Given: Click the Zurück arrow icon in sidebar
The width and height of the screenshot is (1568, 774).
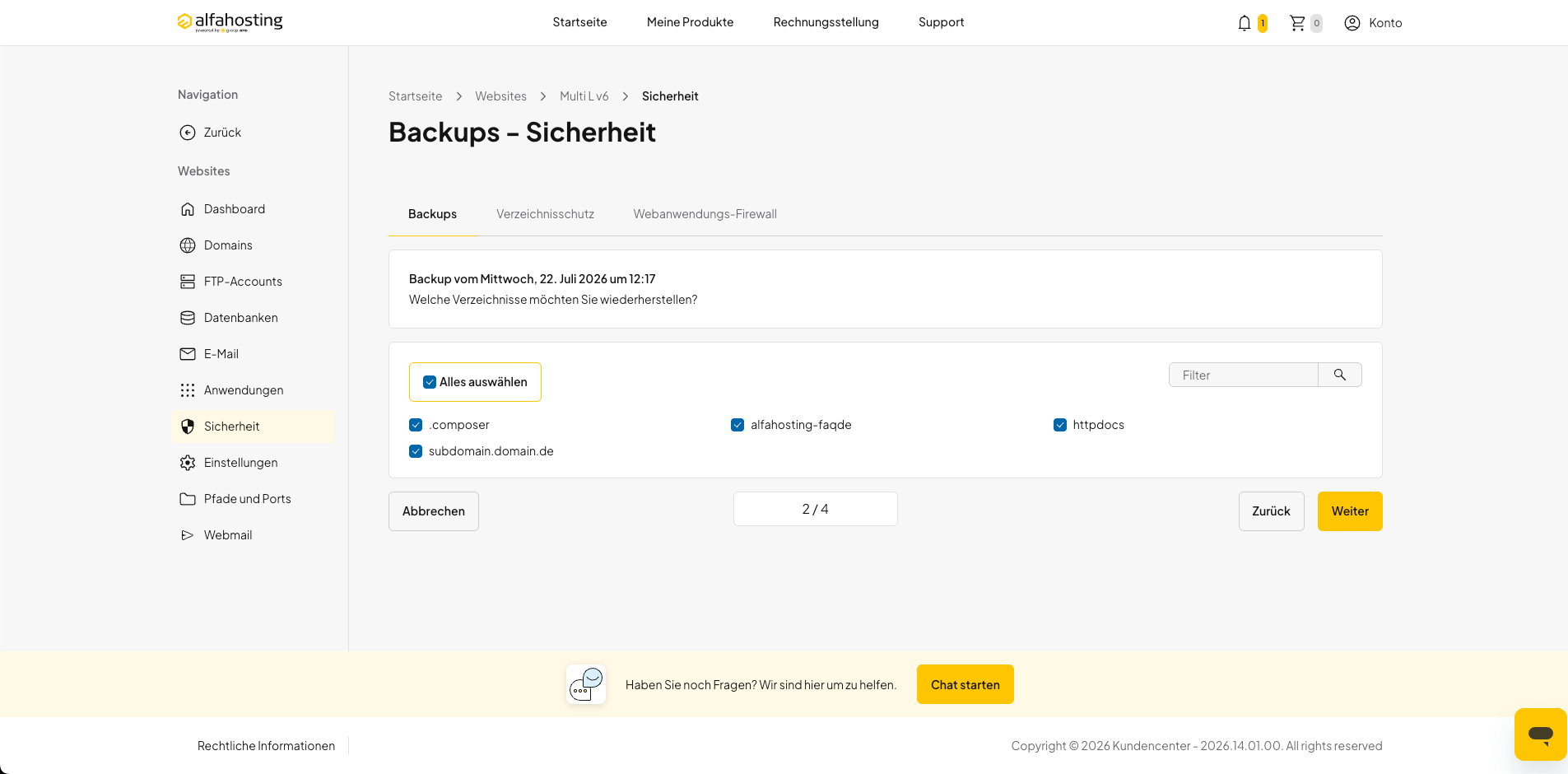Looking at the screenshot, I should (x=188, y=133).
